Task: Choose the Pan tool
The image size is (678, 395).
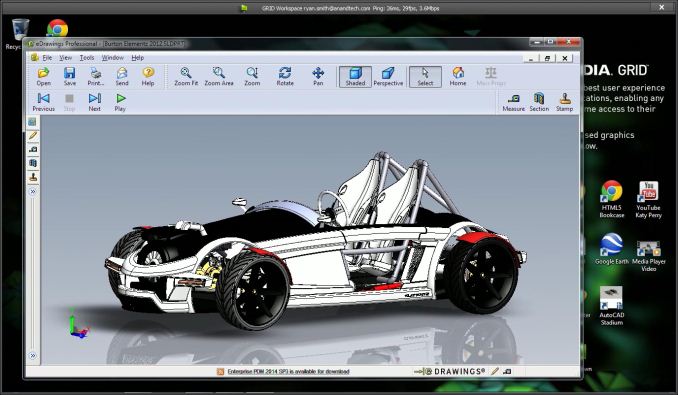Action: point(318,76)
